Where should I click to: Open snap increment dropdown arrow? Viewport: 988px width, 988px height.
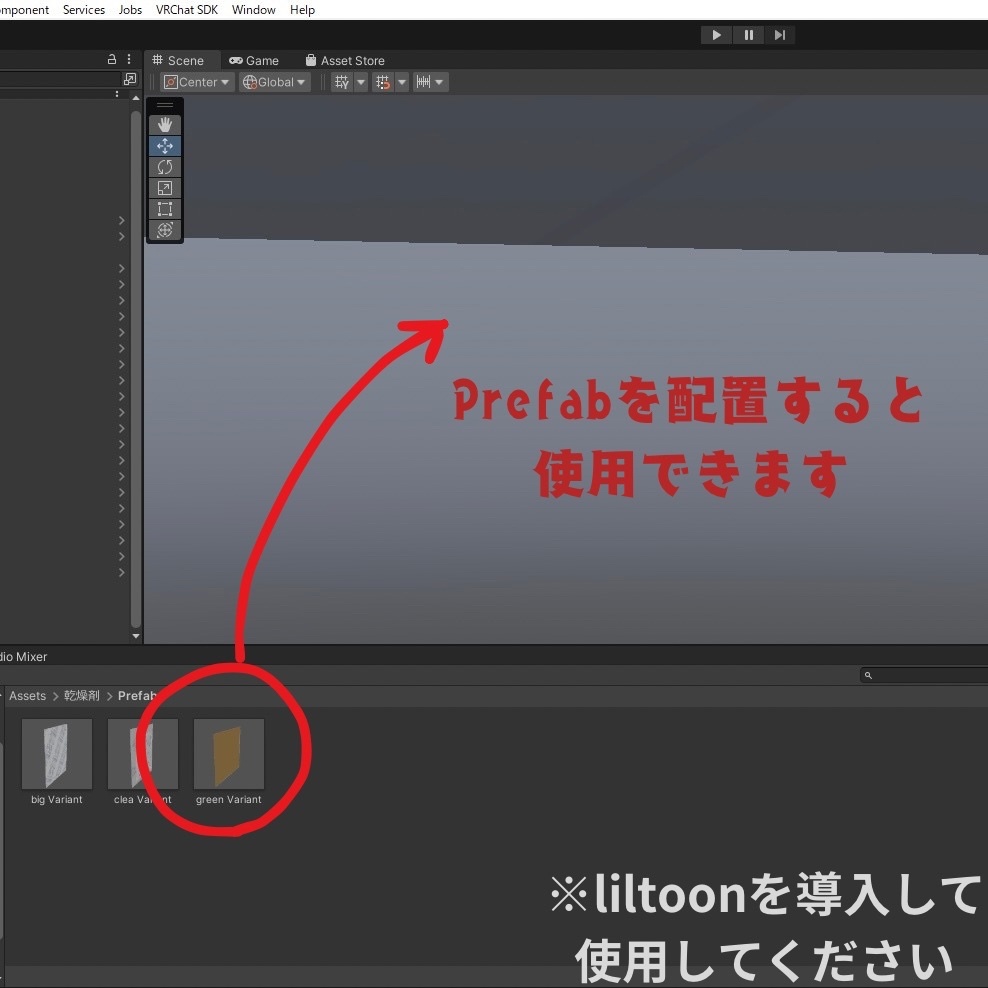pos(440,82)
